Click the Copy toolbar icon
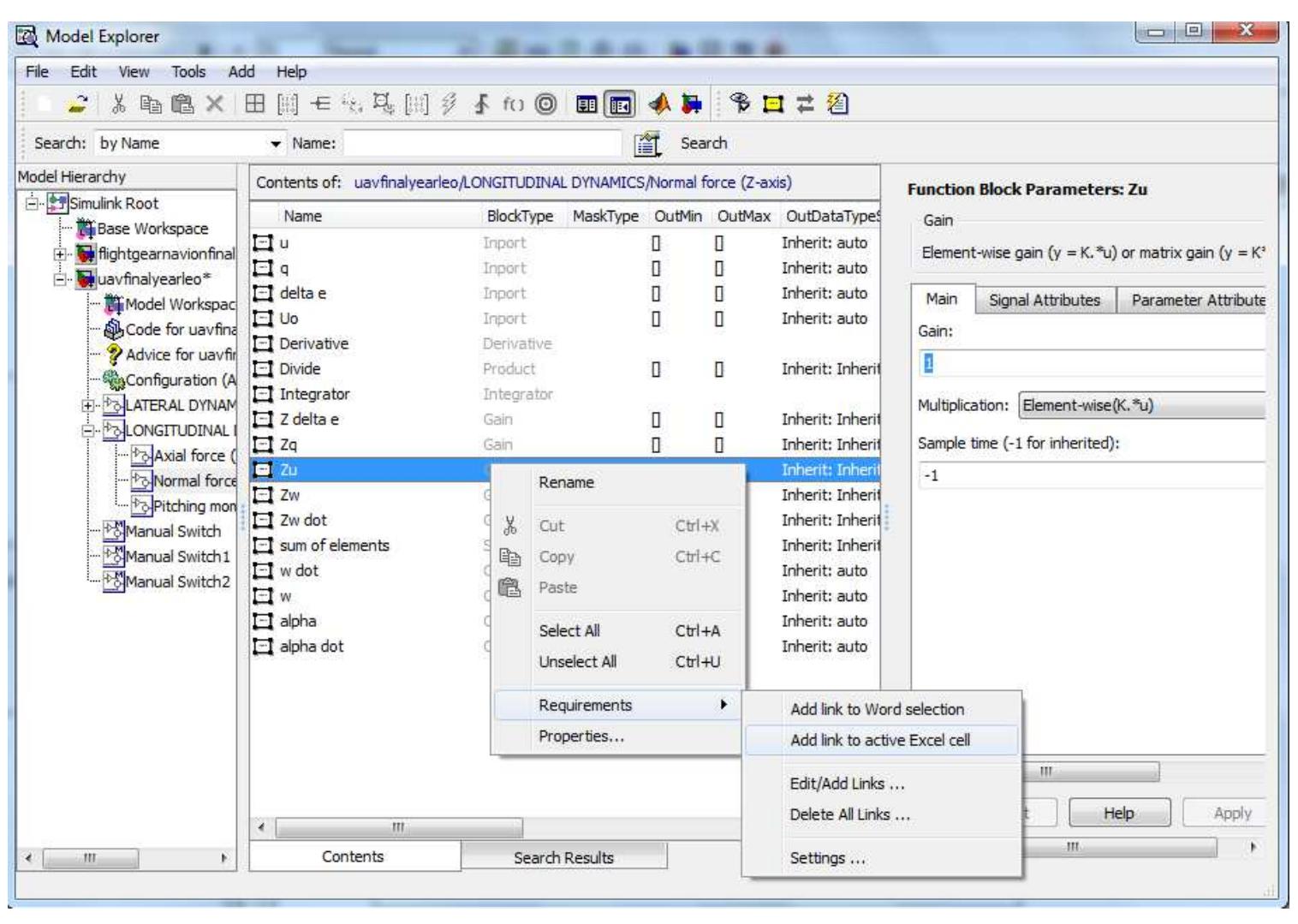Viewport: 1298px width, 924px height. [151, 104]
